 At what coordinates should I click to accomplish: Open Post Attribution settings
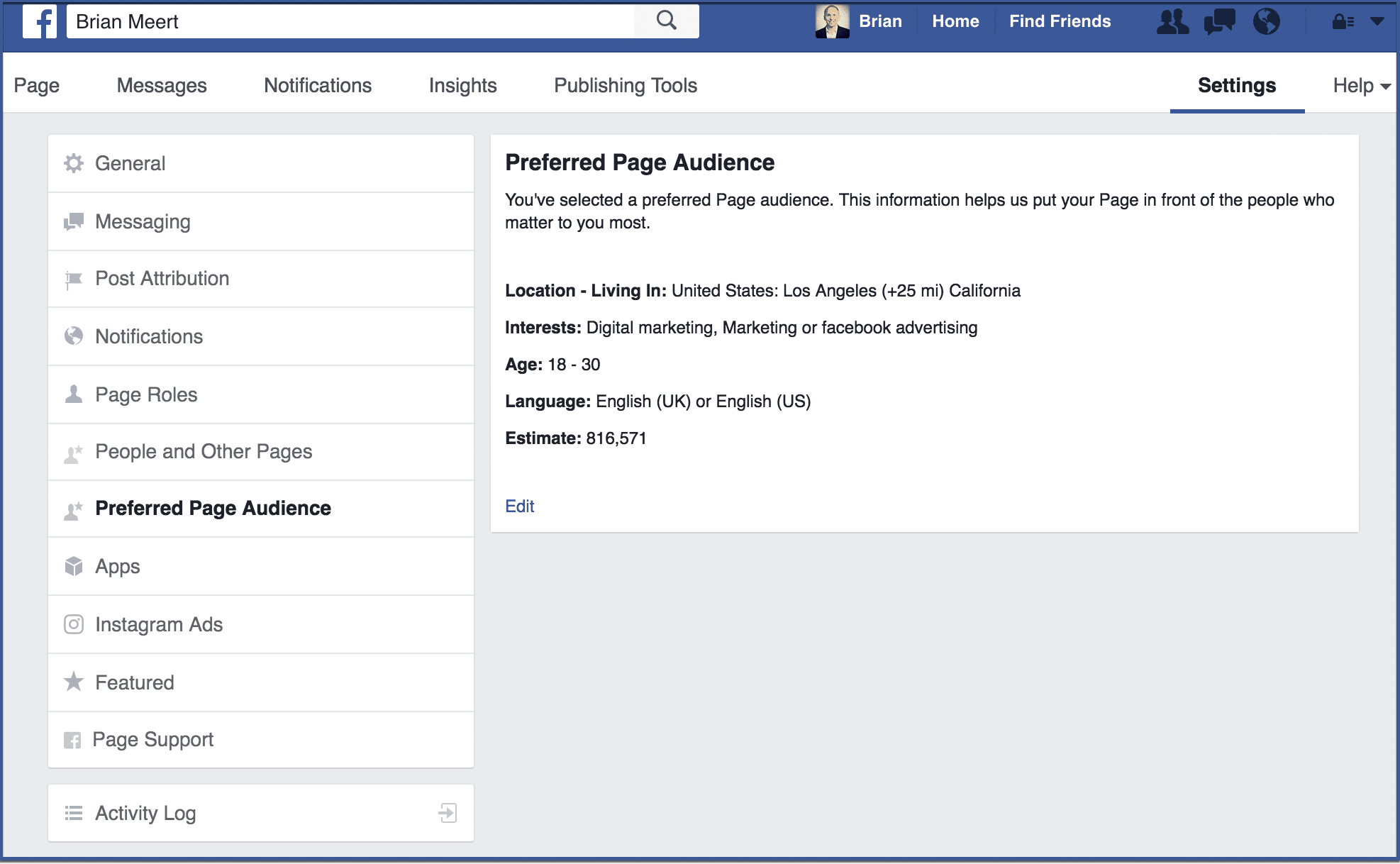(261, 279)
